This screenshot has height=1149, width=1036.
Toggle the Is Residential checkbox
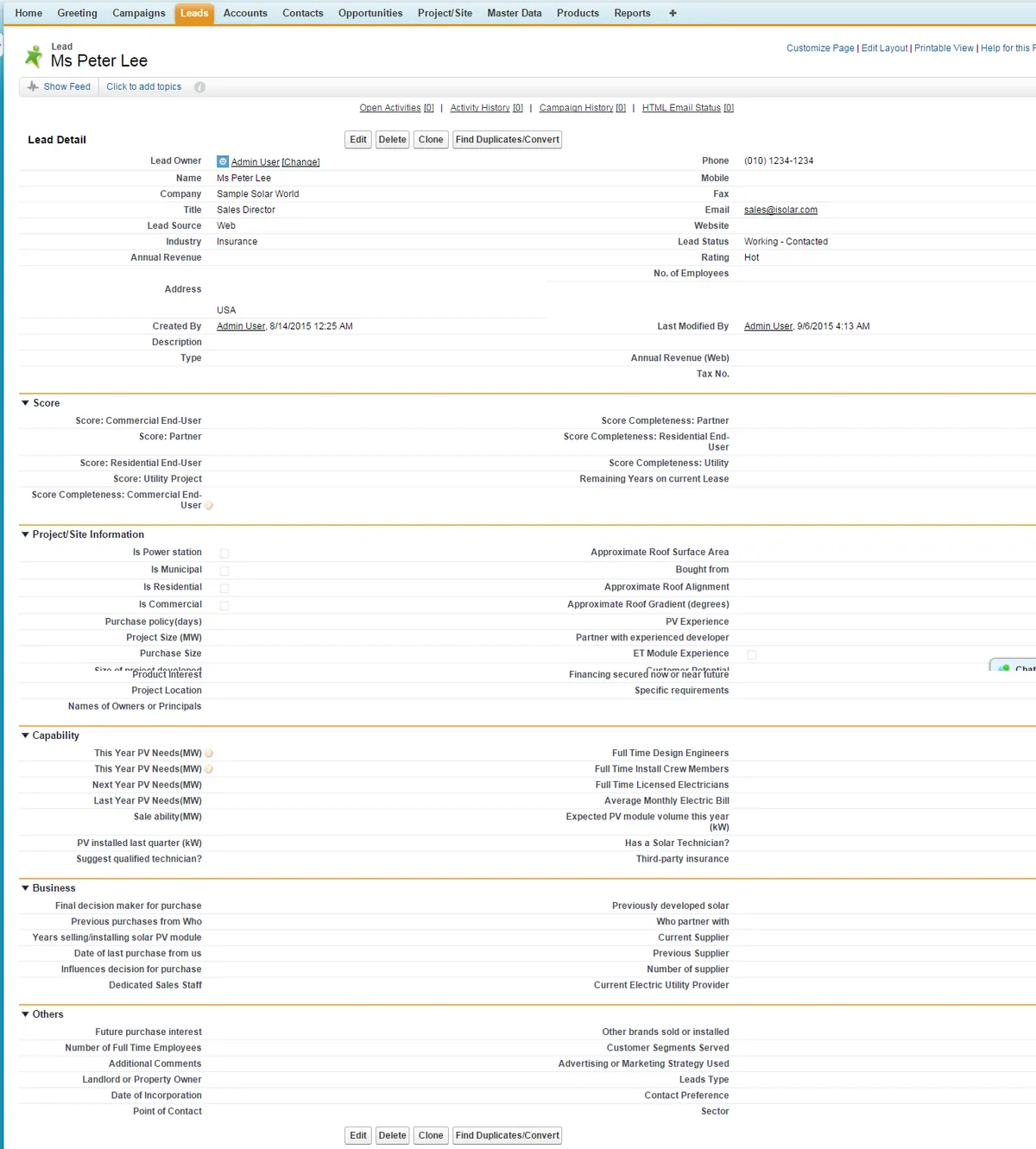[x=224, y=588]
